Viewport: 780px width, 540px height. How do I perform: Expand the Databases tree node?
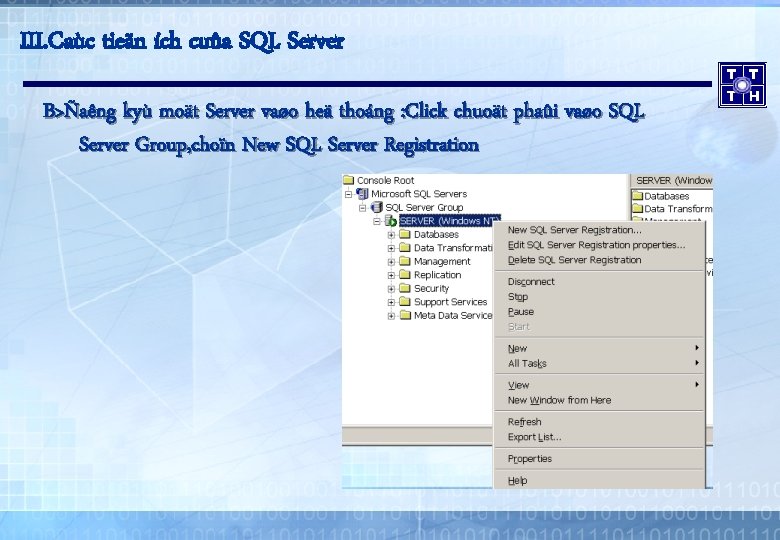coord(391,235)
